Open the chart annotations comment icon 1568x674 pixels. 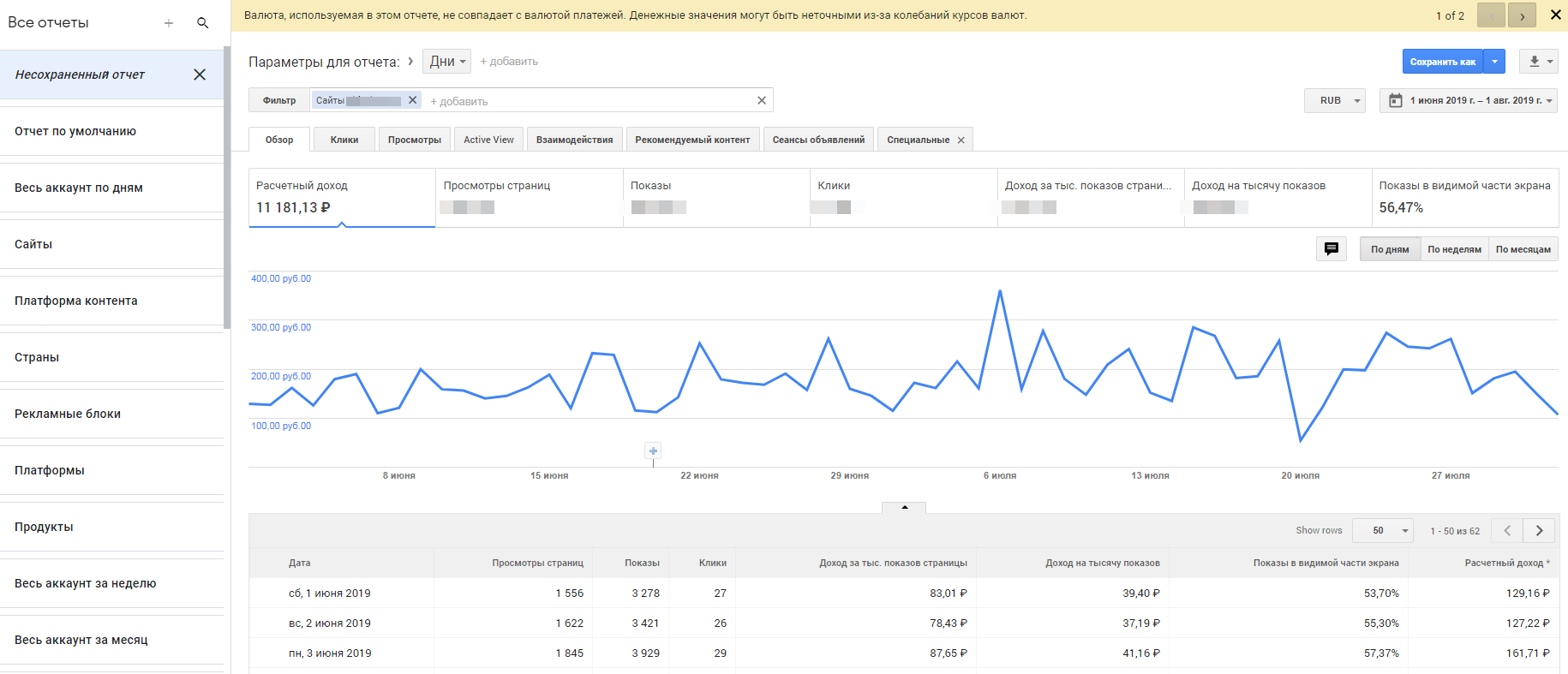(x=1331, y=249)
